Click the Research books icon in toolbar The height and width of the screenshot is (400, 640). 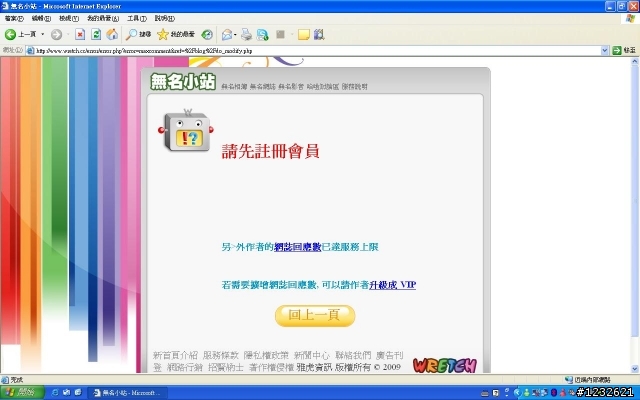coord(319,35)
